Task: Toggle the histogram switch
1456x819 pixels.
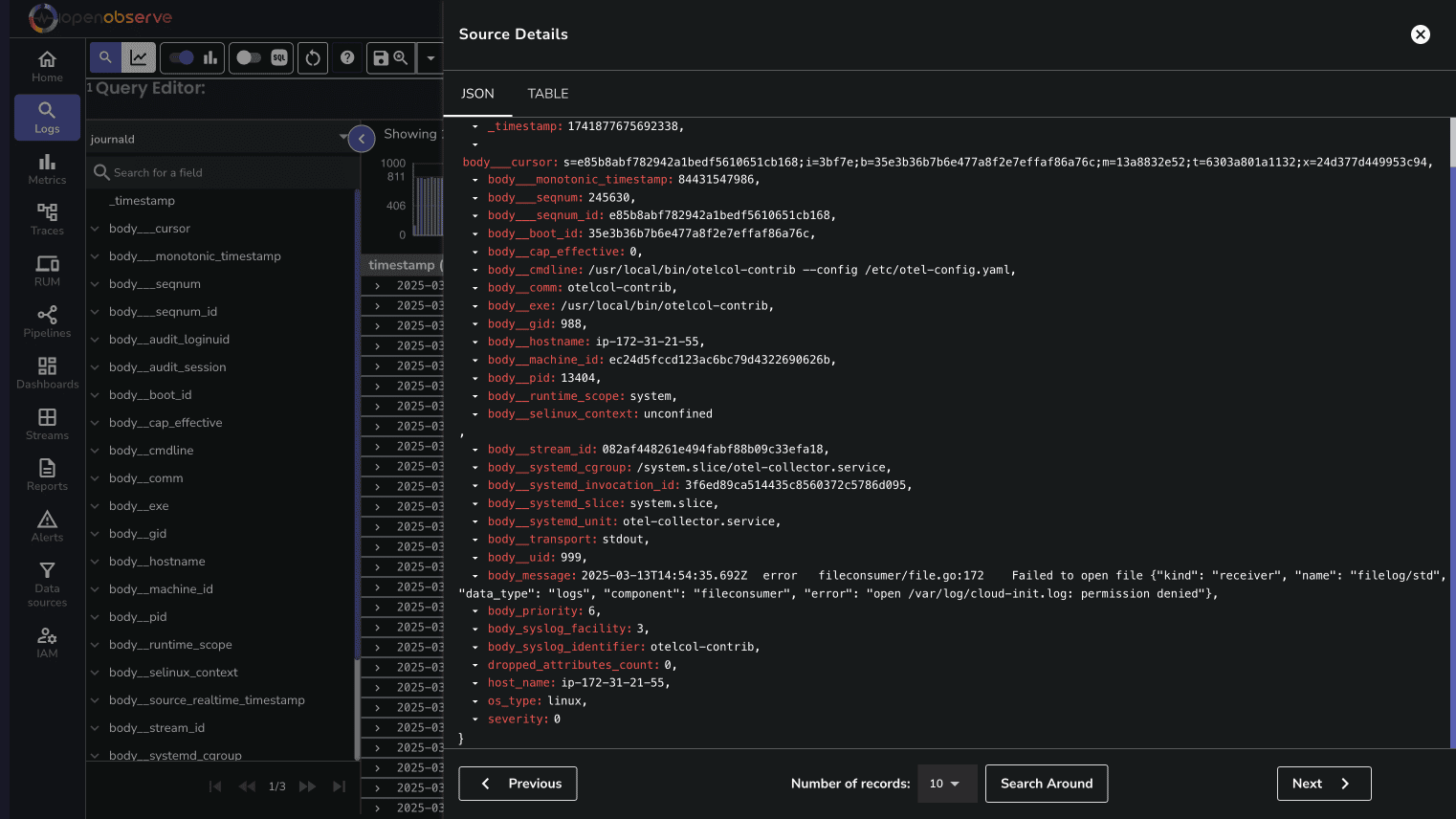Action: point(182,58)
